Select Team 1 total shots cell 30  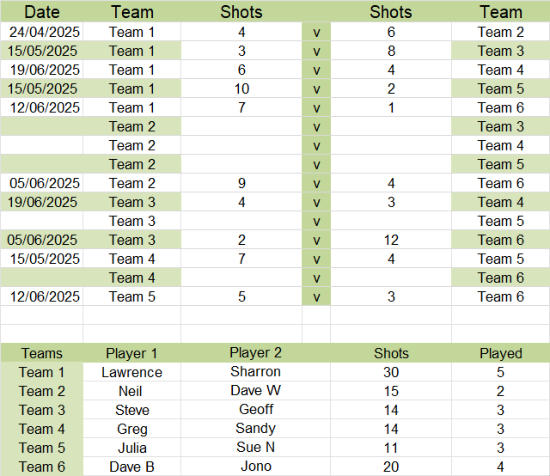coord(391,372)
